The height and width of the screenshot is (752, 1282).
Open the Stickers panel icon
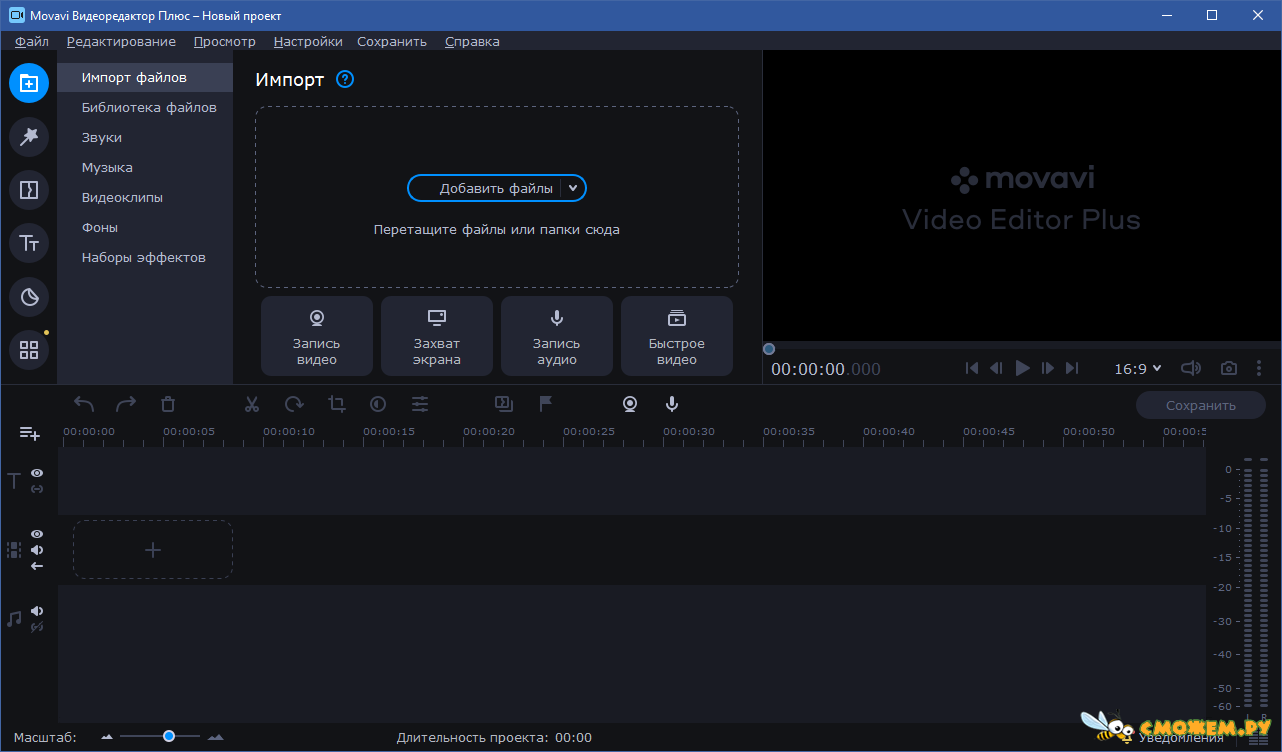tap(29, 297)
